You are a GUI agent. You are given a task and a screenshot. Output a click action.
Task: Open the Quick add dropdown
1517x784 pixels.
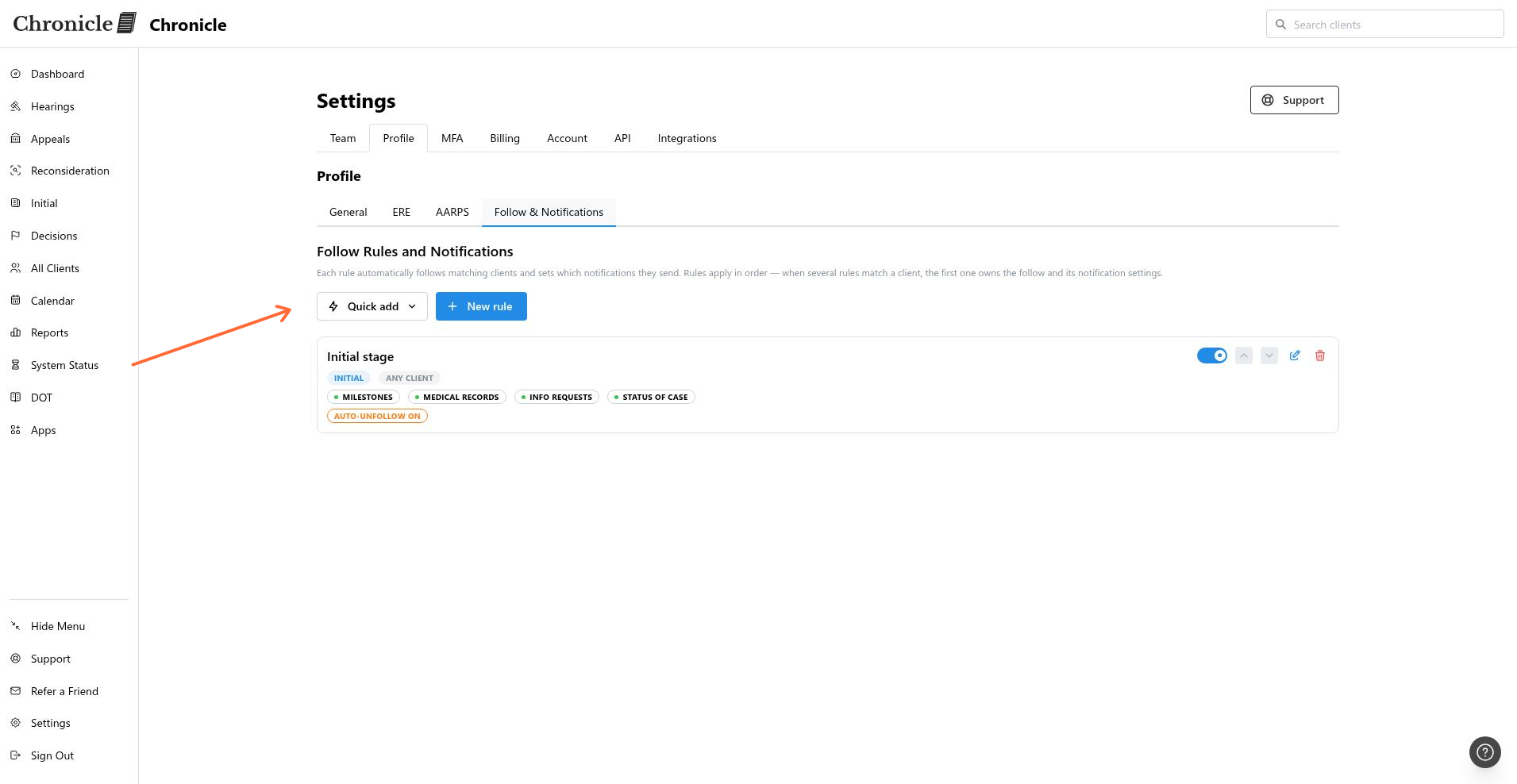(x=372, y=306)
